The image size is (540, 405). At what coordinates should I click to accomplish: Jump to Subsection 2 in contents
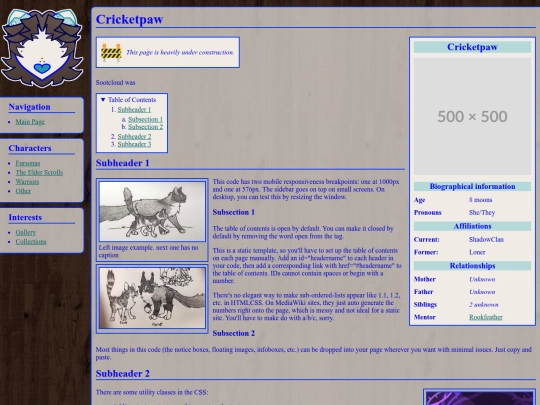tap(145, 127)
